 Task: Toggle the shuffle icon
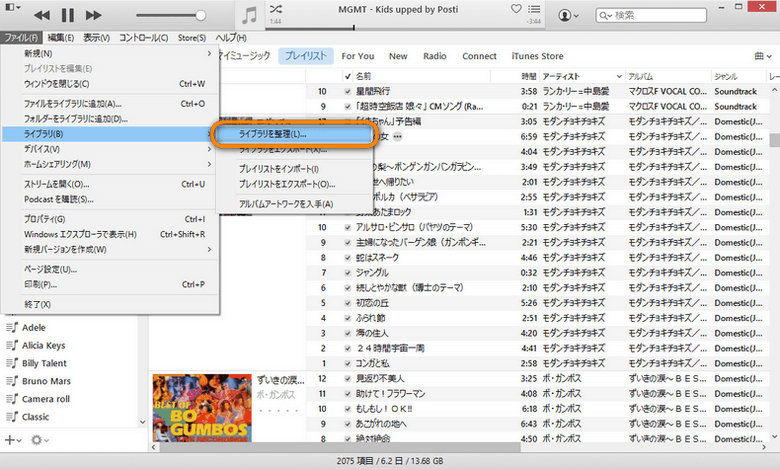[x=276, y=9]
